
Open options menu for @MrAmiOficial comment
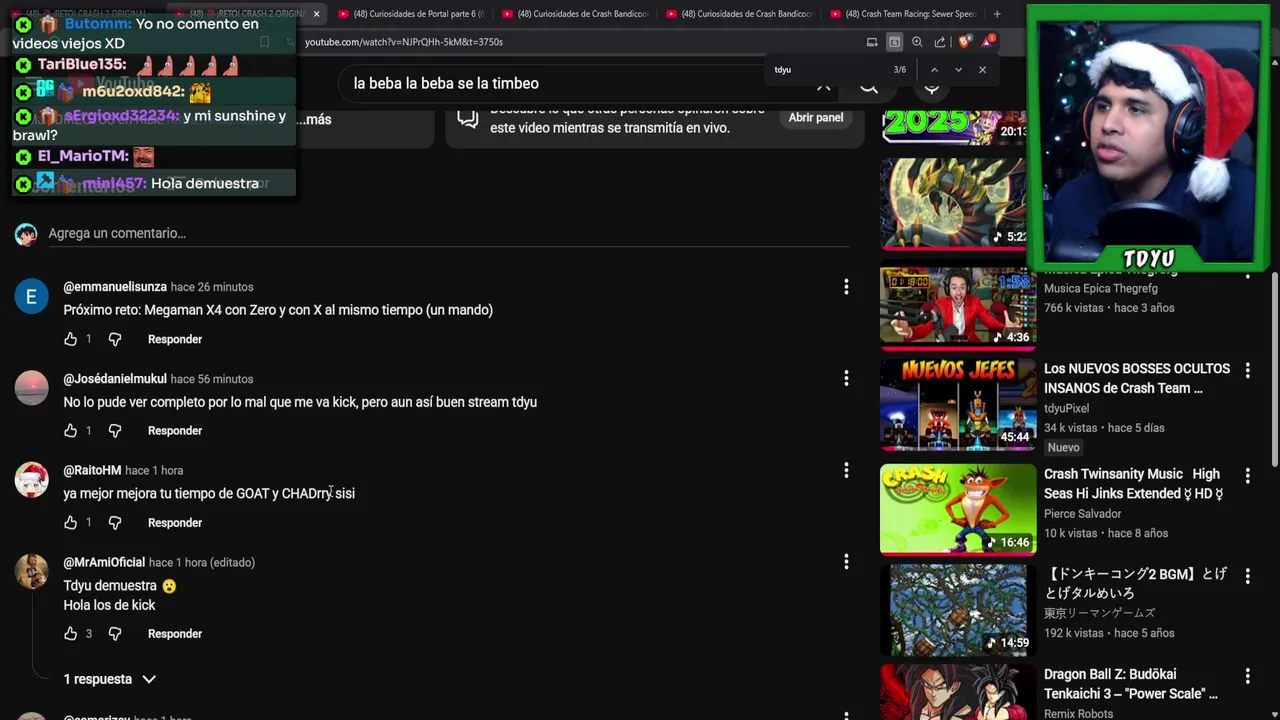[846, 562]
